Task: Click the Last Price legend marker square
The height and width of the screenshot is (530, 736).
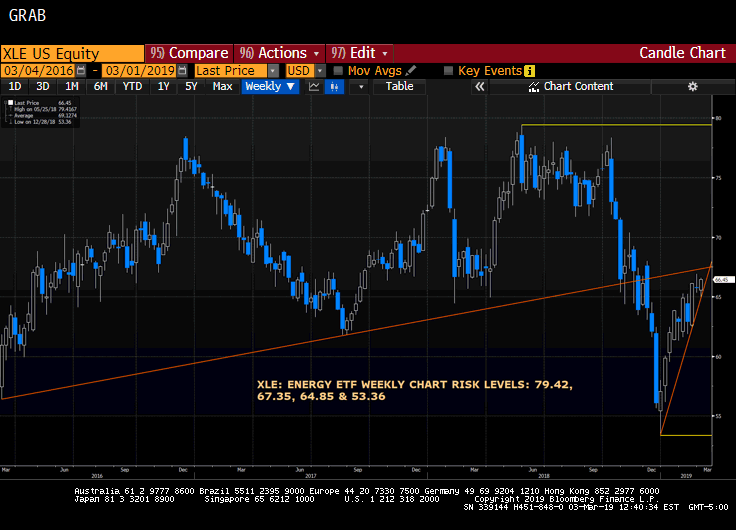Action: tap(10, 102)
